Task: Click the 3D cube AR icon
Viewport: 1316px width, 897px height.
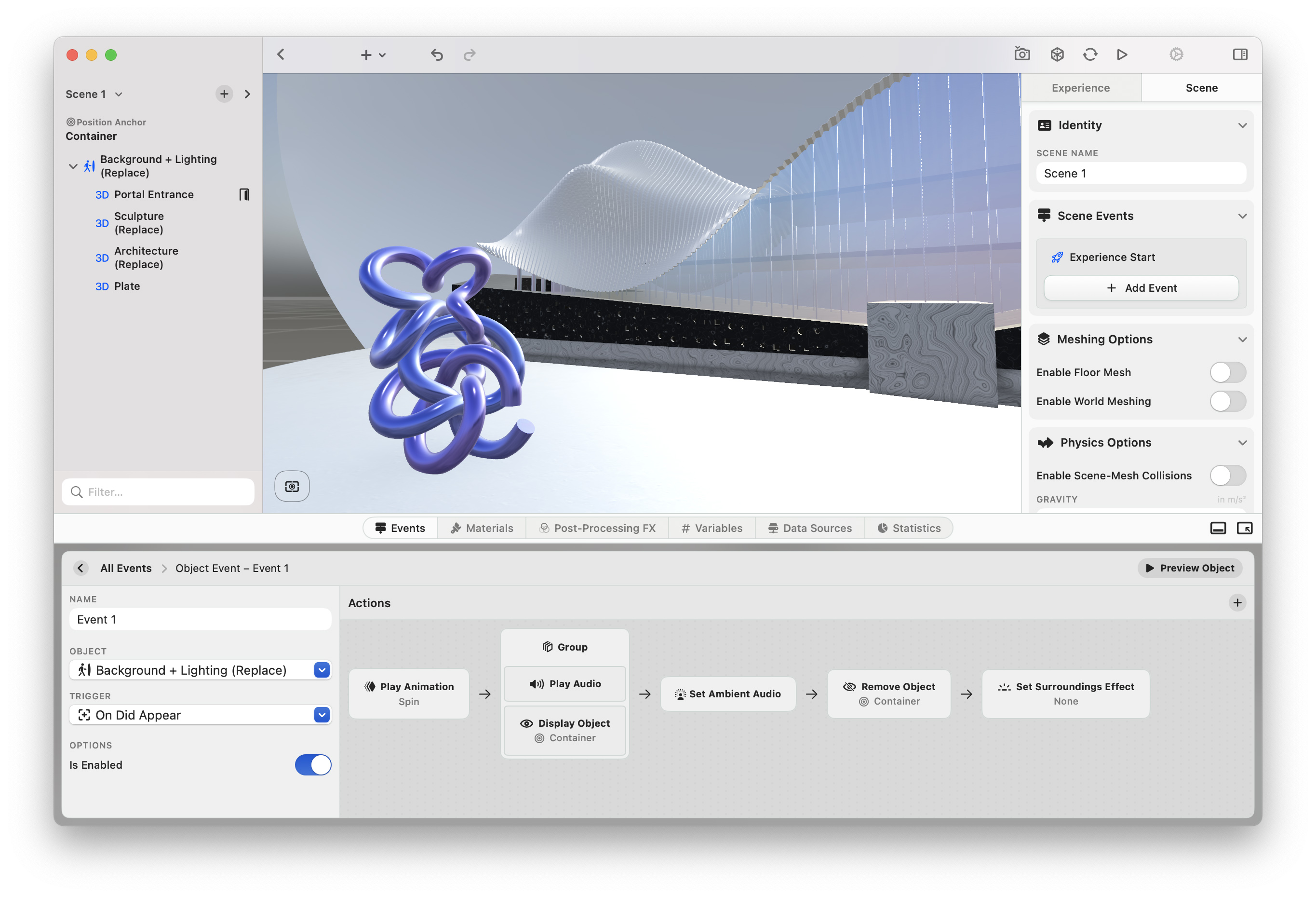Action: 1057,54
